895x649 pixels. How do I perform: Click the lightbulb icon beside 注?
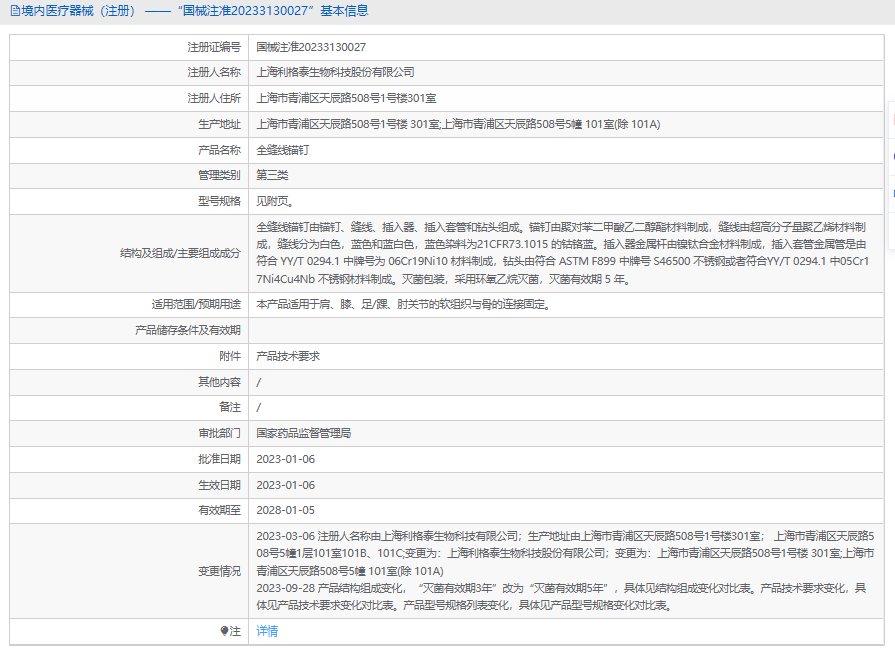tap(224, 631)
